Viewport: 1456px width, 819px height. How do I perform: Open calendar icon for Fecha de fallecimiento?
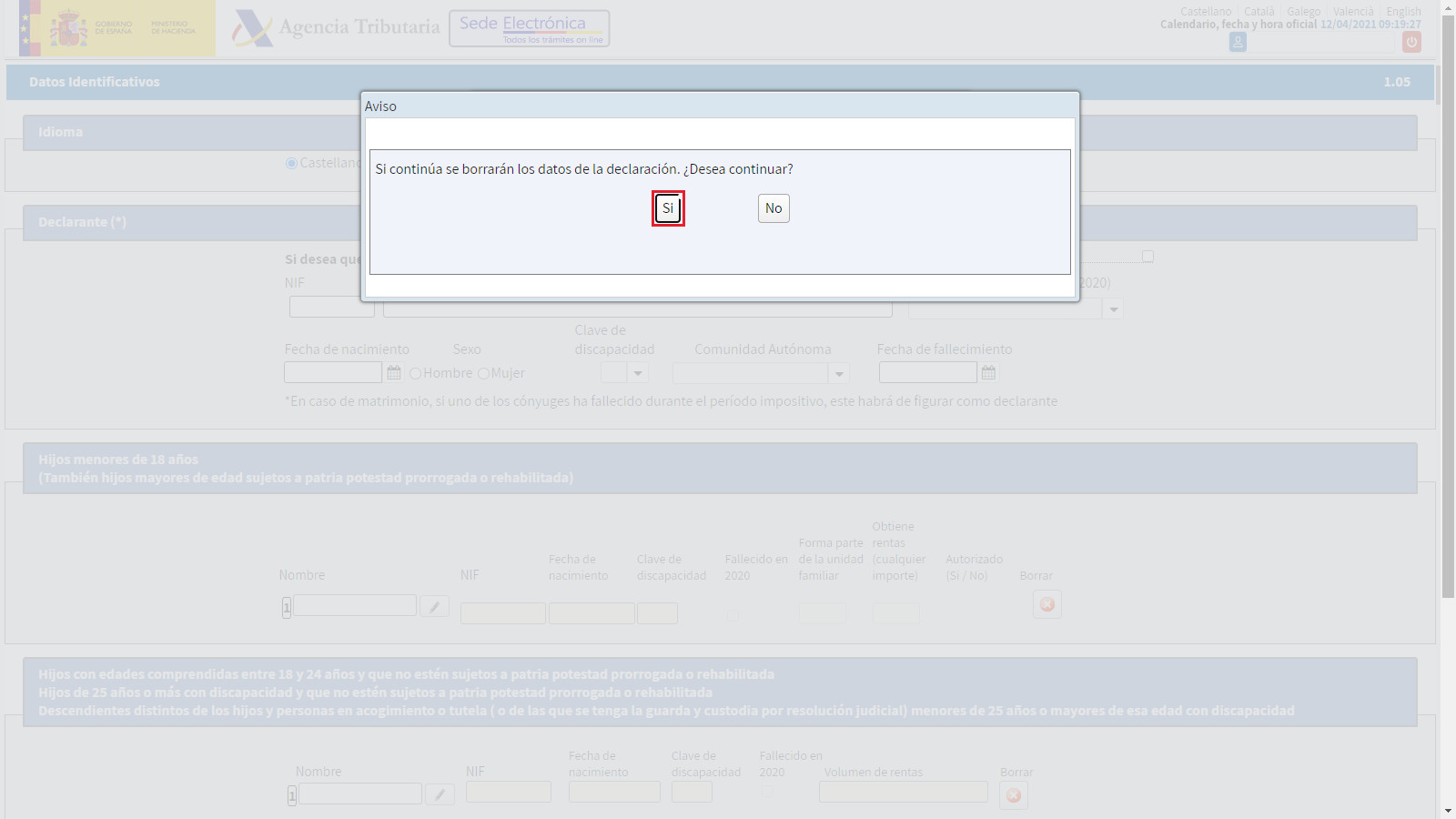(x=988, y=372)
